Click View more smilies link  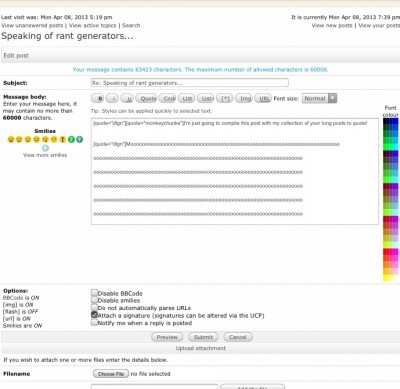pos(45,155)
